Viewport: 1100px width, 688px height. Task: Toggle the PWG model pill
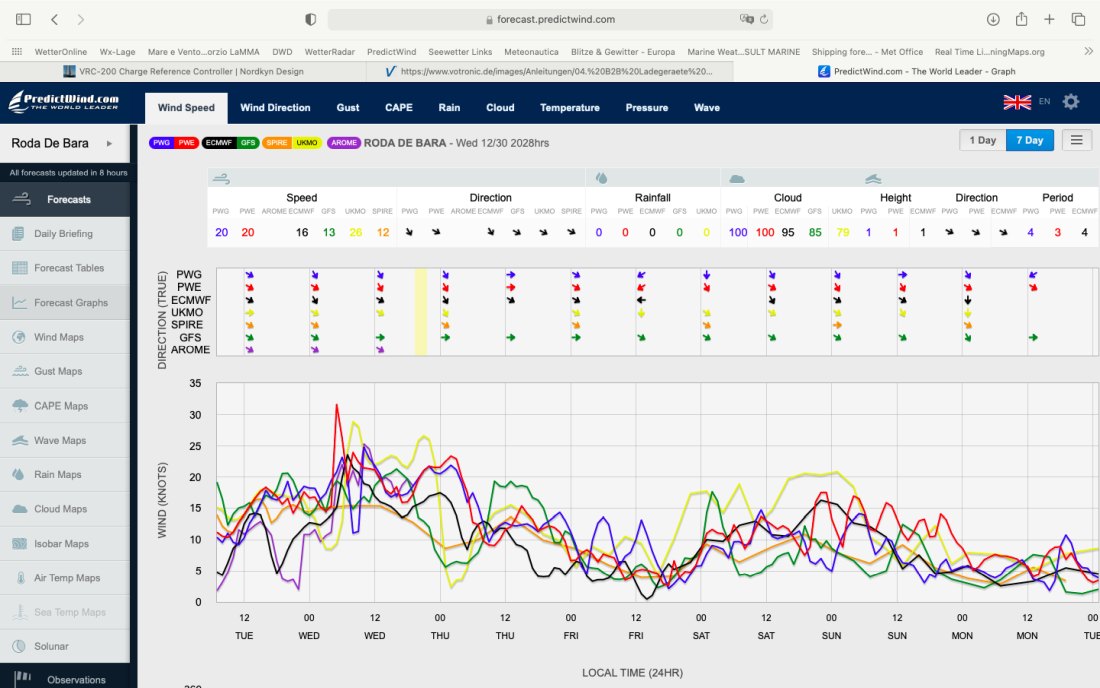[160, 143]
